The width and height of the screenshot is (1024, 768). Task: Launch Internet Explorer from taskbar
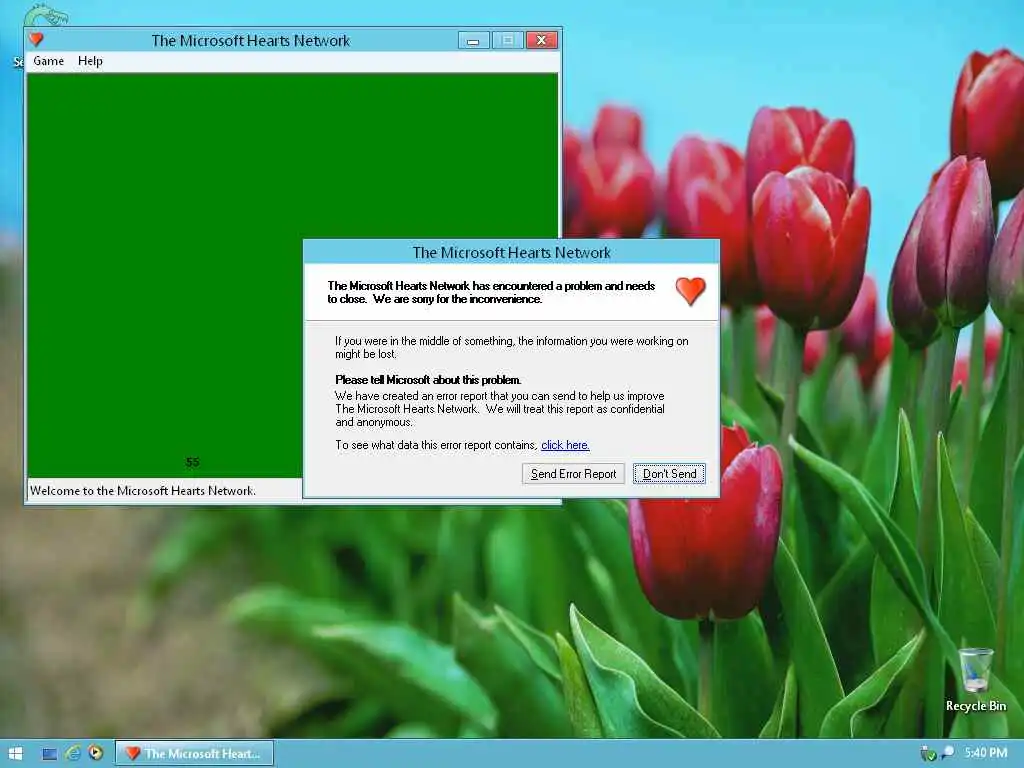click(x=72, y=753)
